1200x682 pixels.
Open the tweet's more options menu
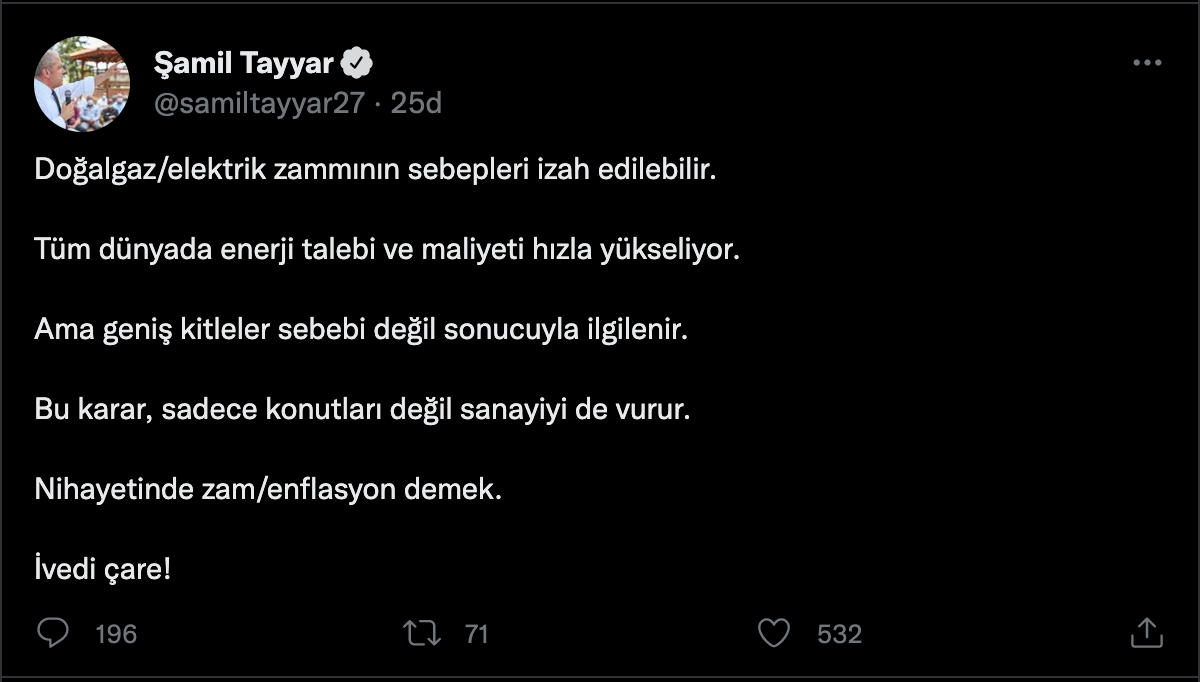click(x=1146, y=63)
